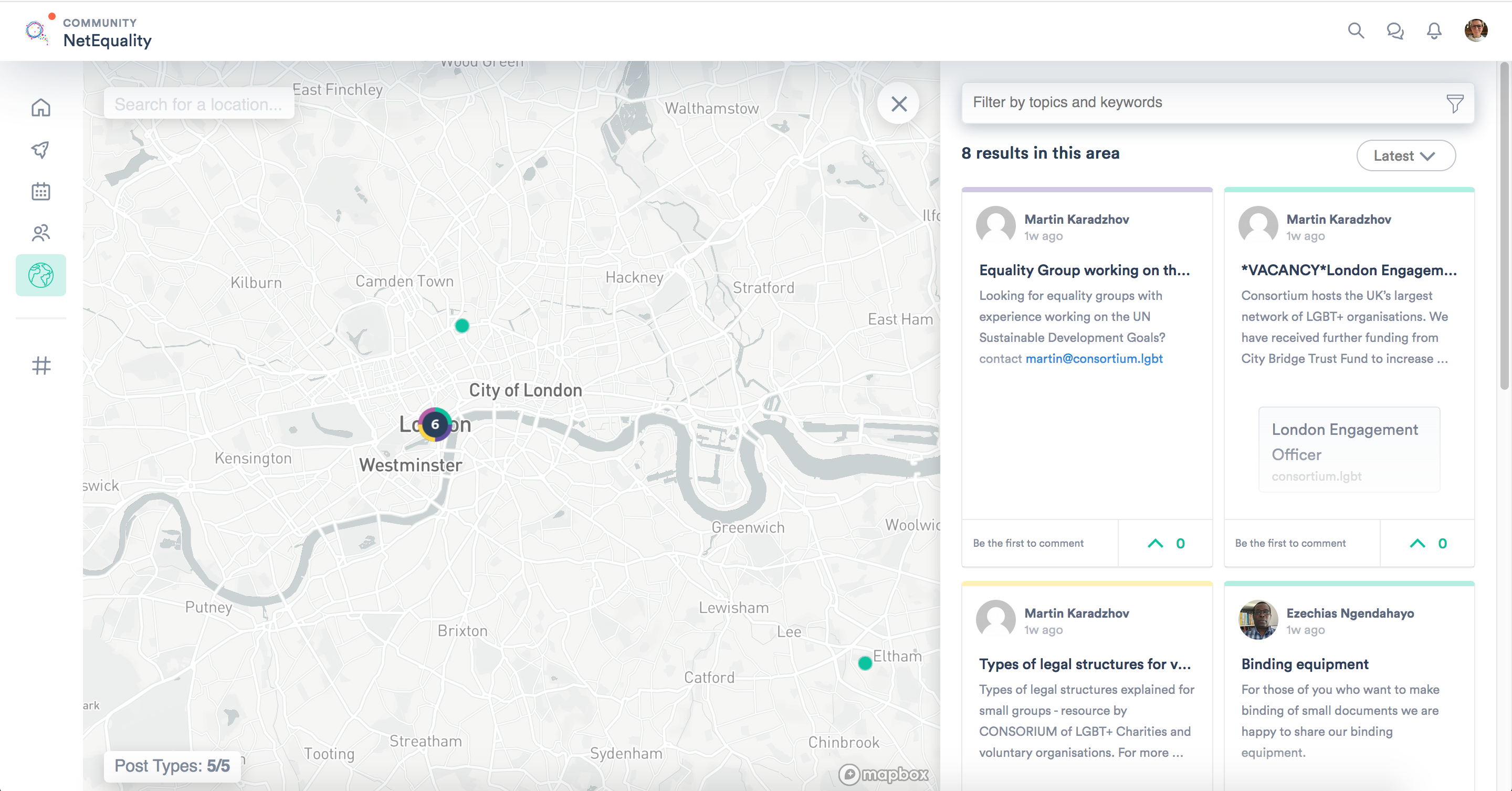Screen dimensions: 1512x791
Task: Open Martin Karadzhov's avatar on Equality Group post
Action: coord(995,225)
